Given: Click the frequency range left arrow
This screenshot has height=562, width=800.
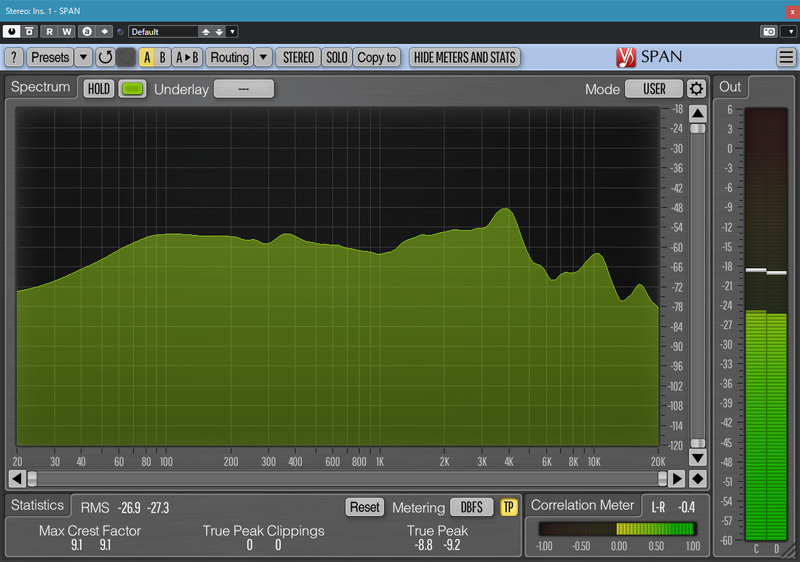Looking at the screenshot, I should point(16,478).
